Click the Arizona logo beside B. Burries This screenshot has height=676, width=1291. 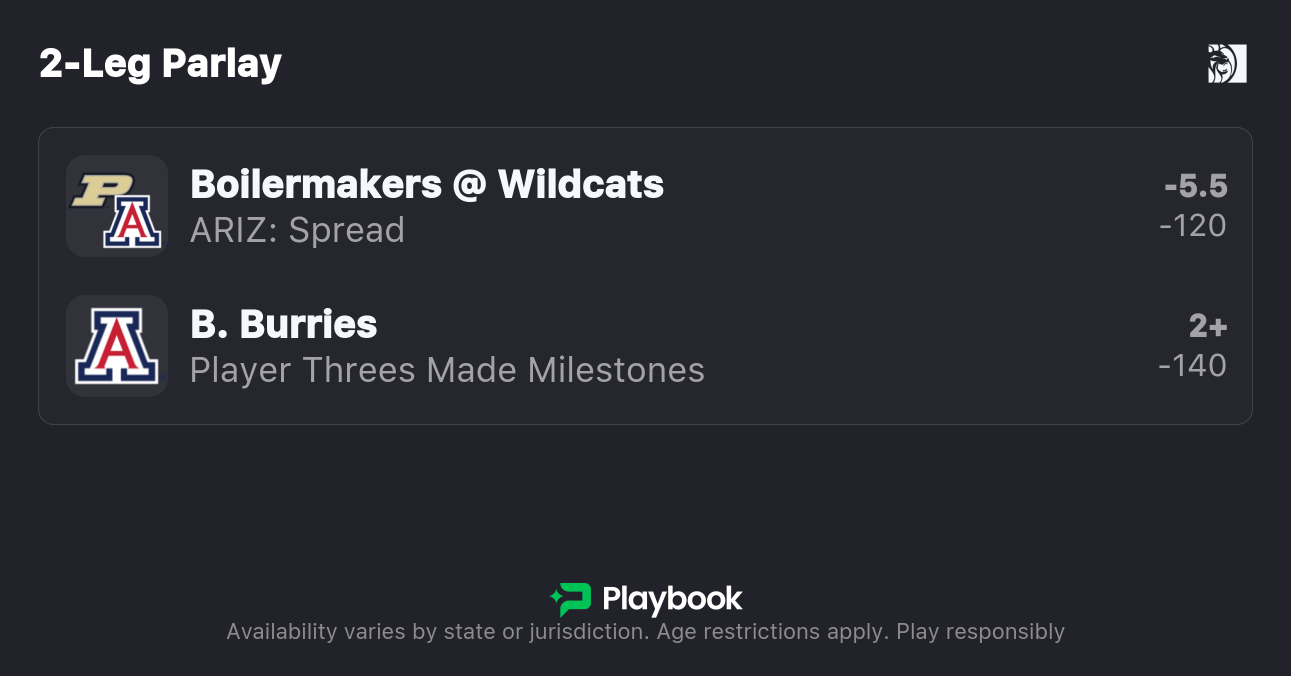(116, 346)
